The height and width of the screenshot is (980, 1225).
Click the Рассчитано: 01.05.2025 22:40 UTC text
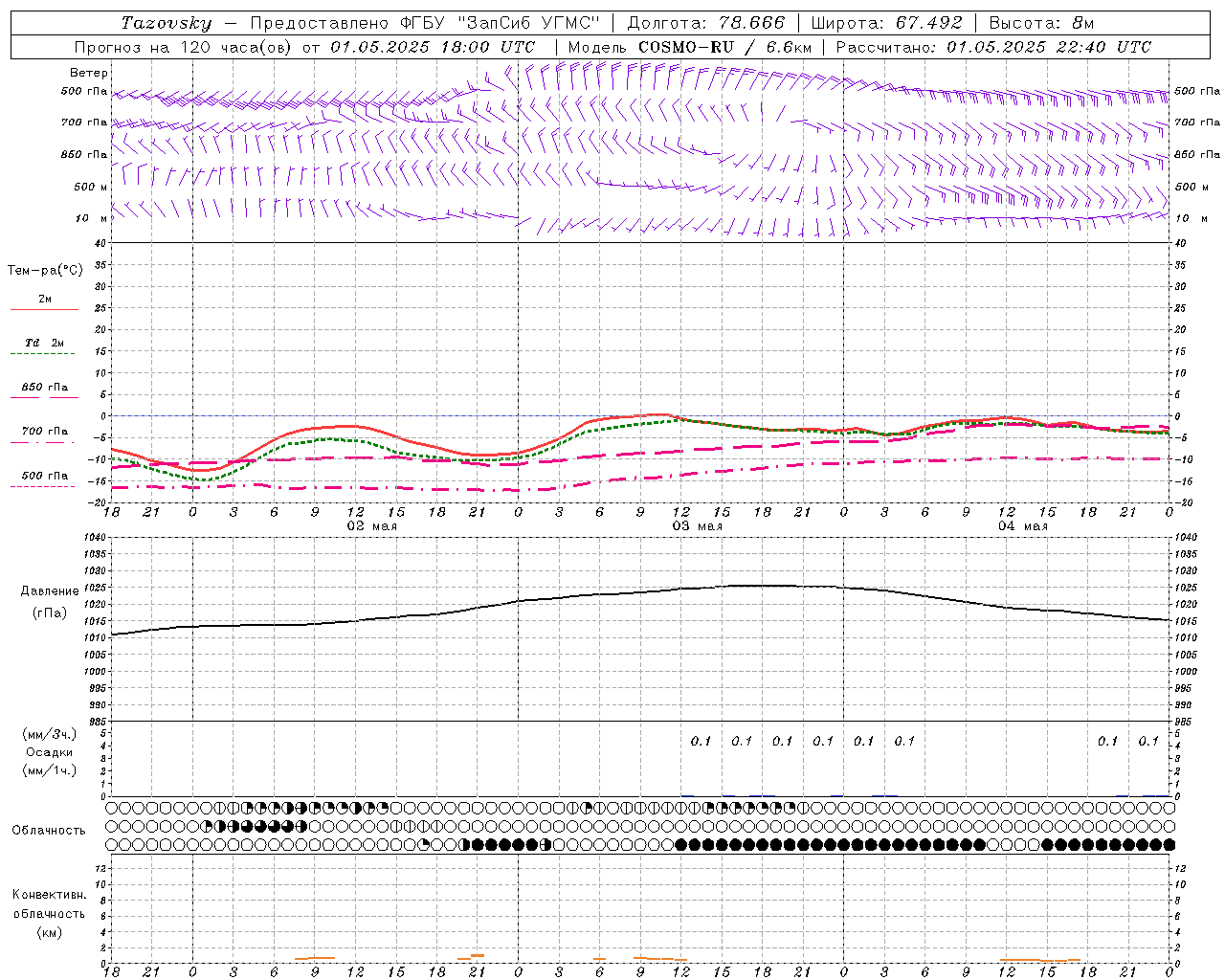[993, 47]
